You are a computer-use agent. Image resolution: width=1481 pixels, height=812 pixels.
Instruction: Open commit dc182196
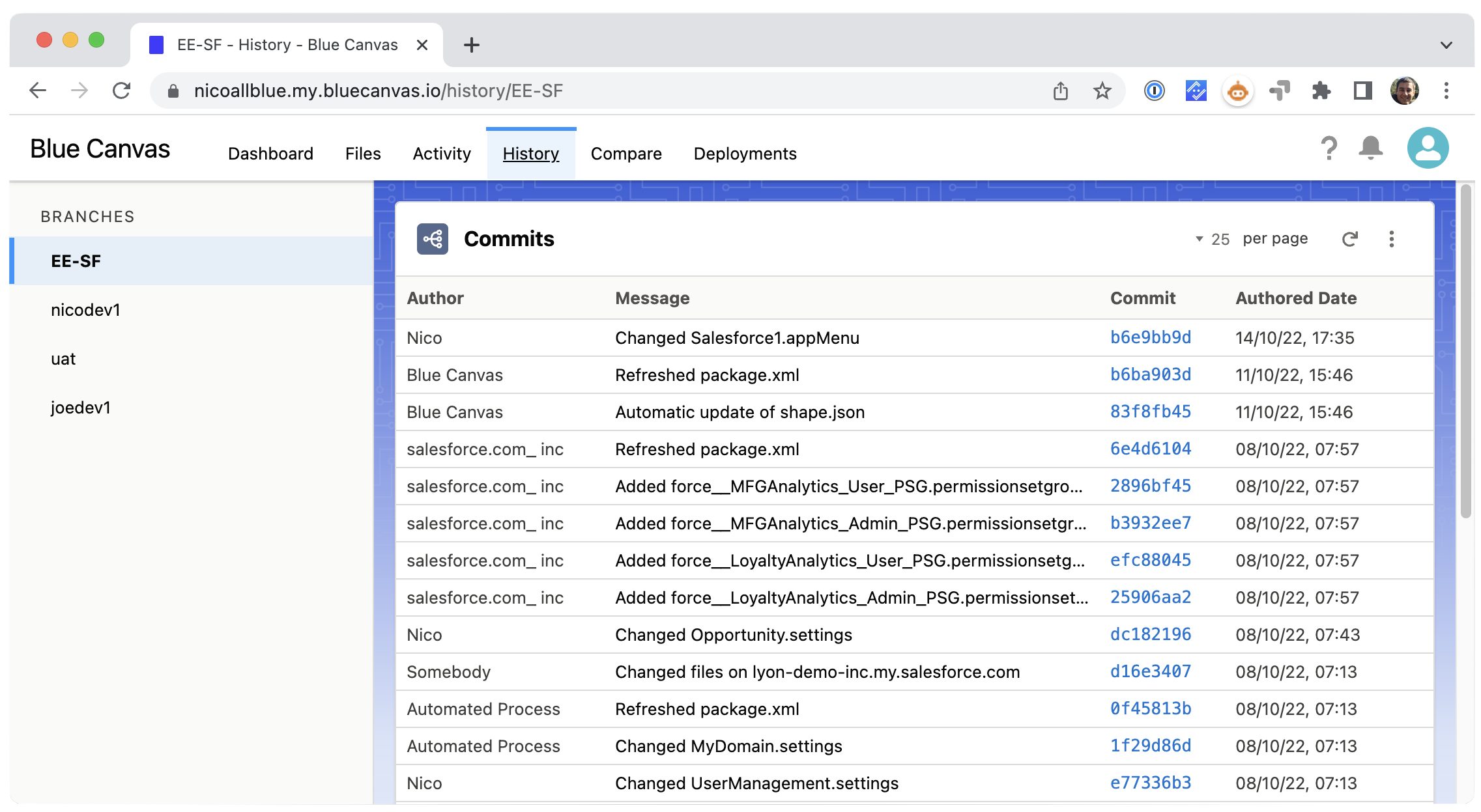coord(1151,634)
